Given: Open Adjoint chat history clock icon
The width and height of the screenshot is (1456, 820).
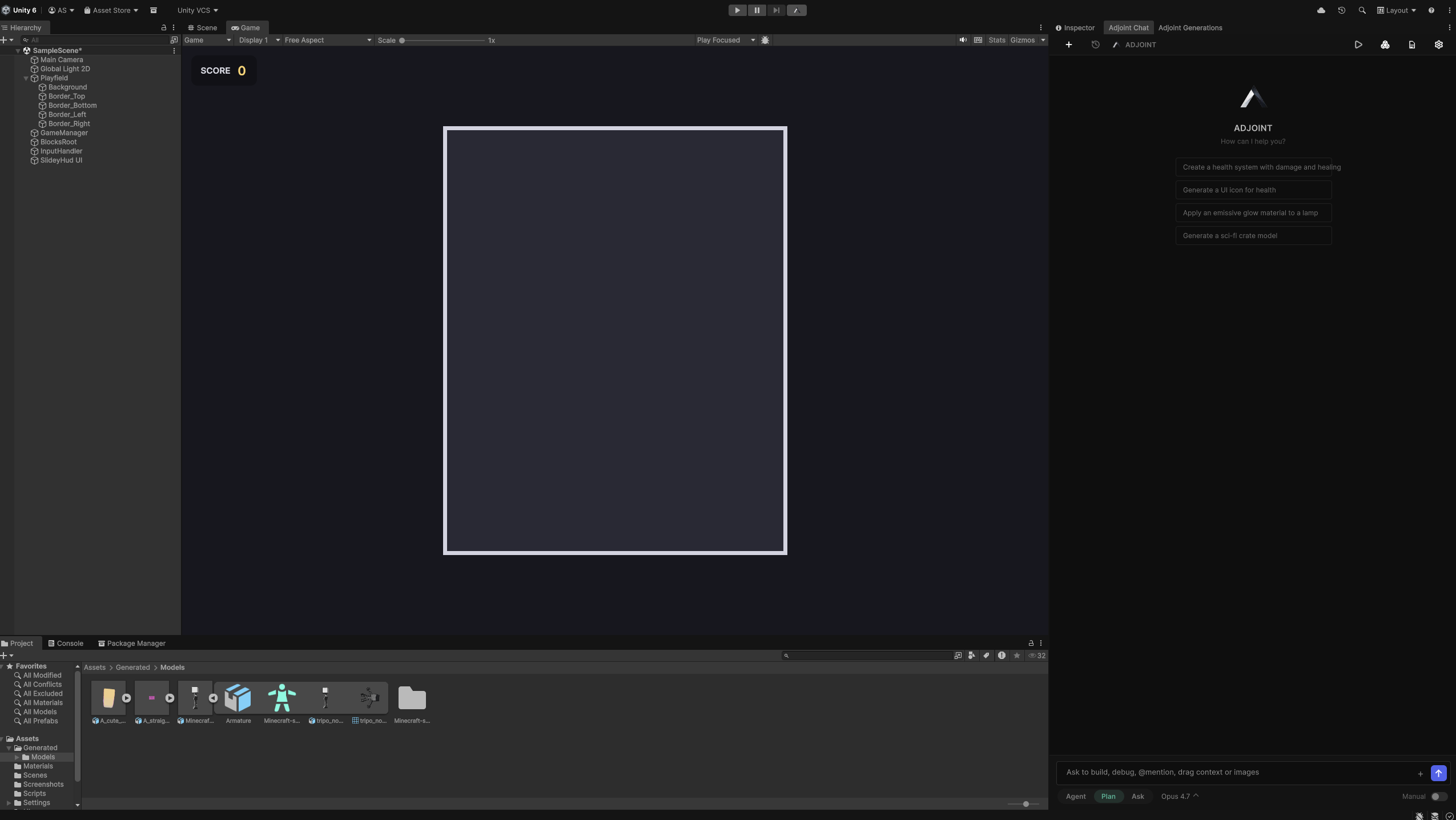Looking at the screenshot, I should (1095, 45).
